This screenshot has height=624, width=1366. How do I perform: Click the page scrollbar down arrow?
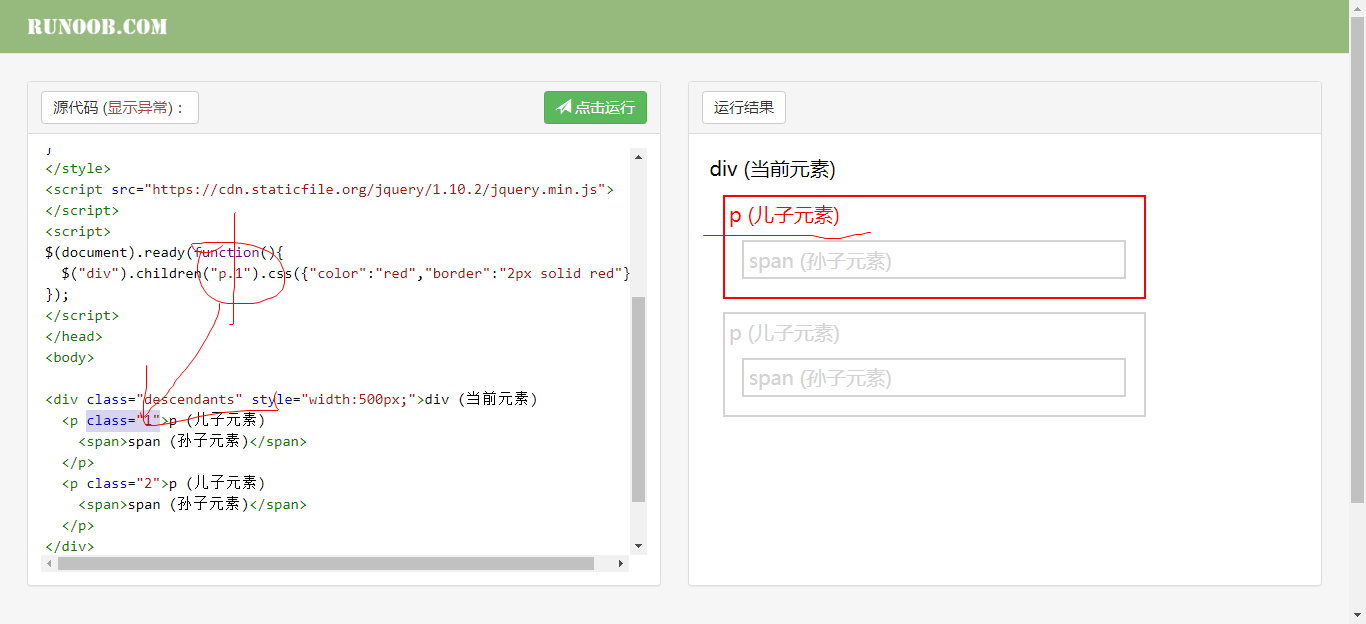(1357, 615)
